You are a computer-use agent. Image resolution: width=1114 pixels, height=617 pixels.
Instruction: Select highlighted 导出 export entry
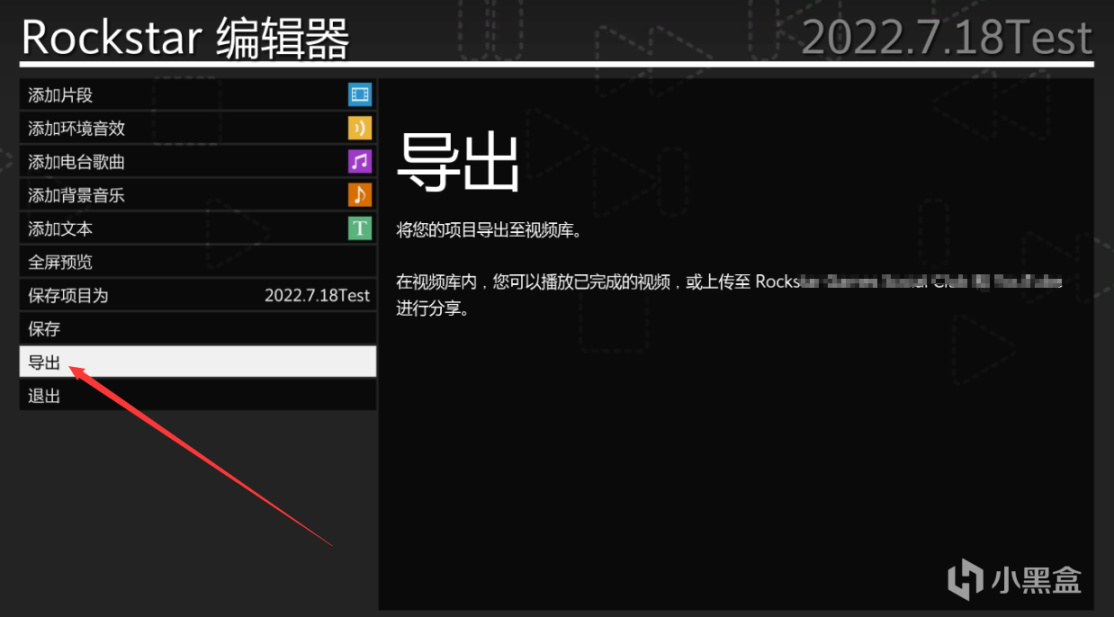click(x=198, y=362)
